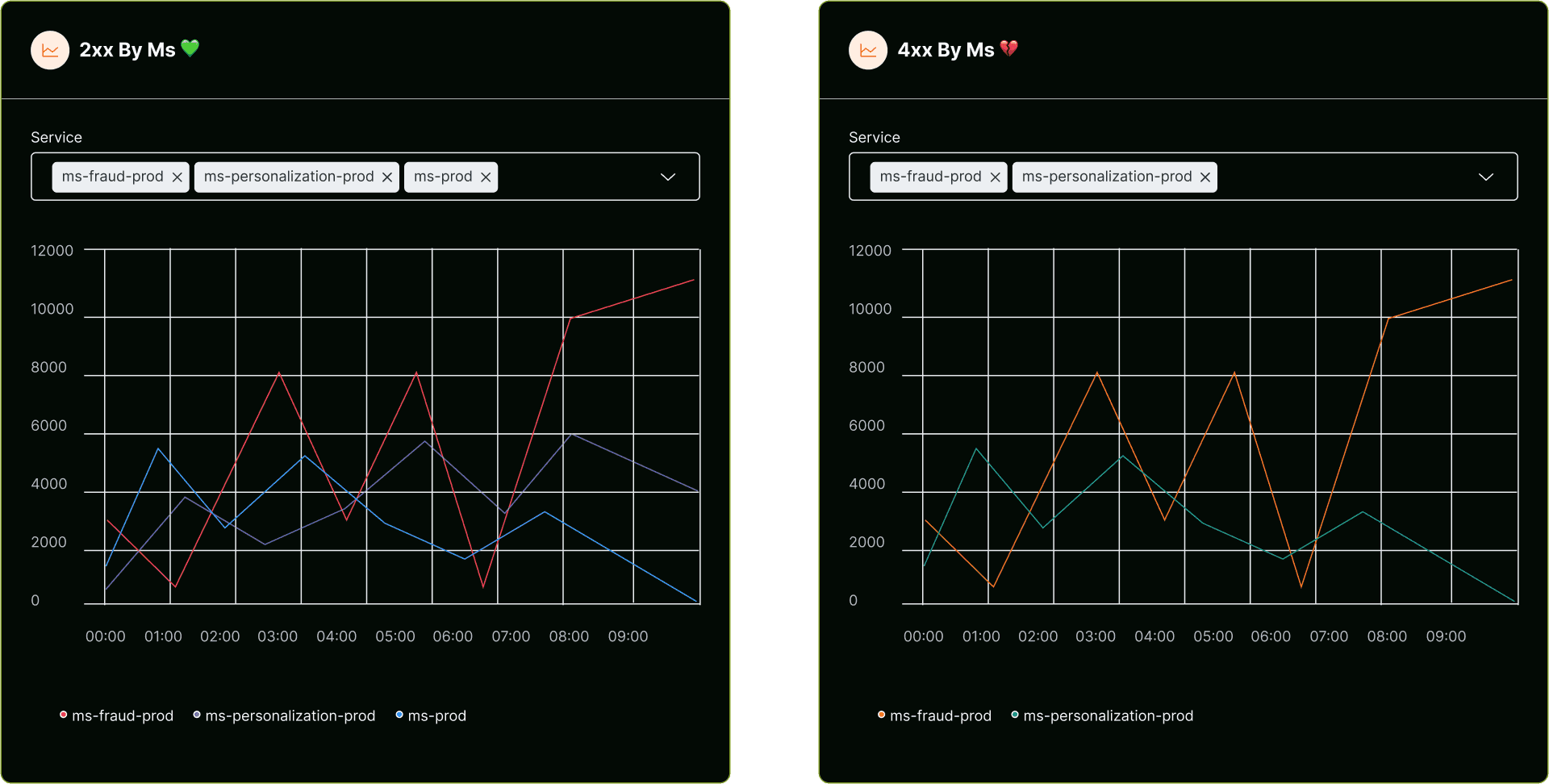This screenshot has height=784, width=1549.
Task: Click the chart icon on the 4xx panel header
Action: point(867,49)
